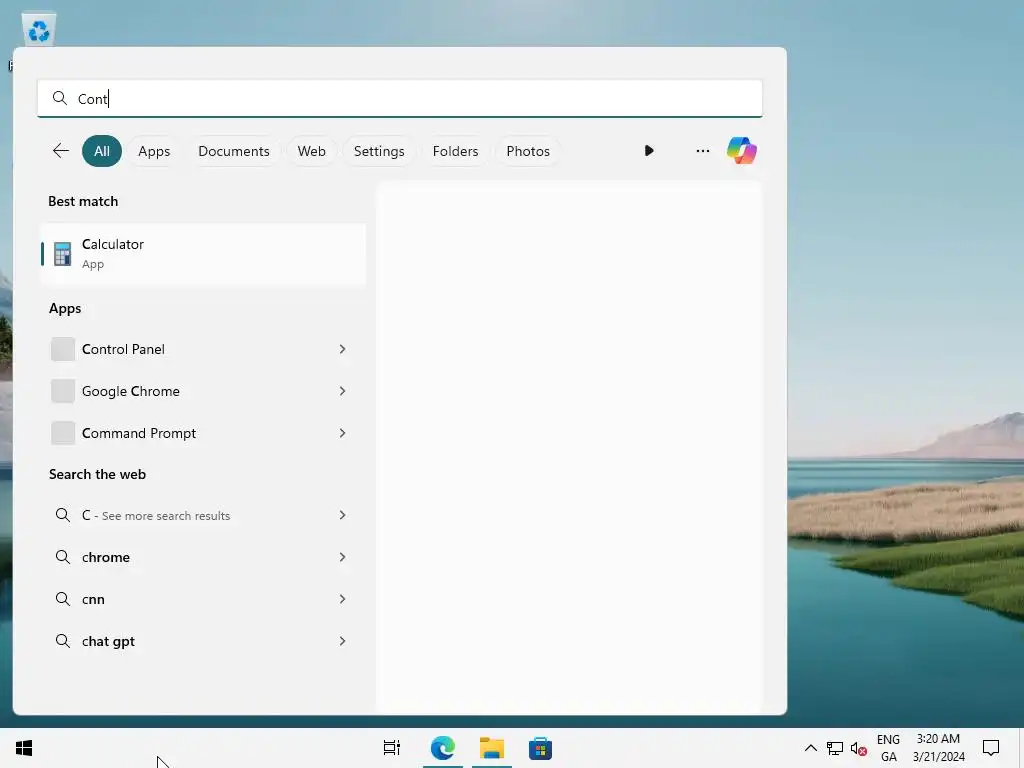Show hidden system tray icons
Screen dimensions: 1024x768
point(810,748)
